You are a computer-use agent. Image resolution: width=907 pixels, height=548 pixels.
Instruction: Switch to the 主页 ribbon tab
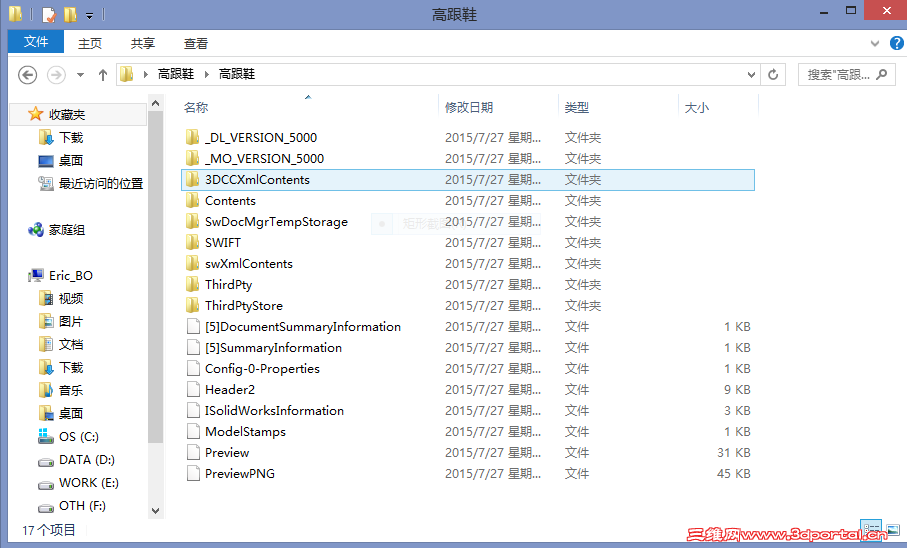(90, 43)
